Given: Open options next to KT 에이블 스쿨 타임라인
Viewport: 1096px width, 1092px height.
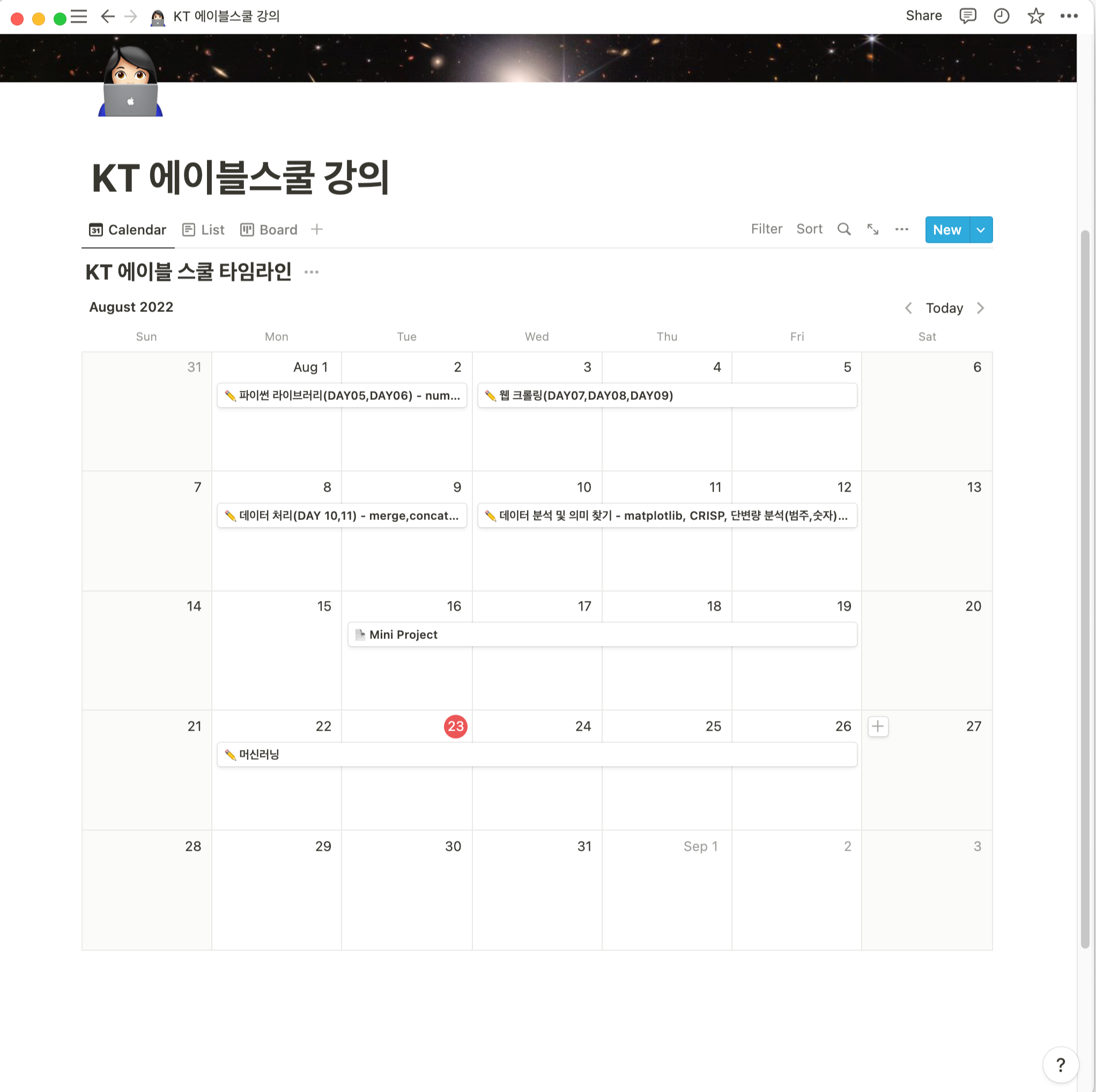Looking at the screenshot, I should click(x=312, y=272).
